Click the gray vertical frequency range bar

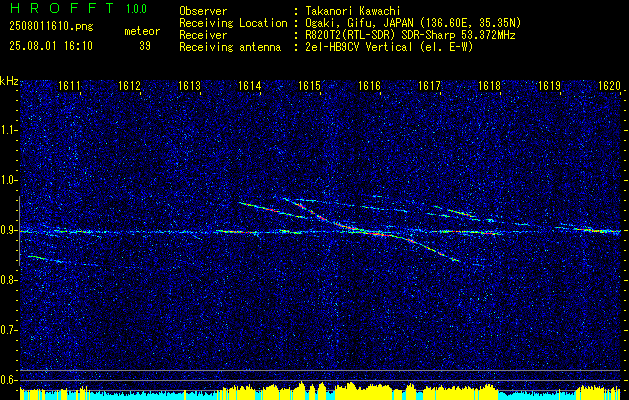tap(19, 231)
